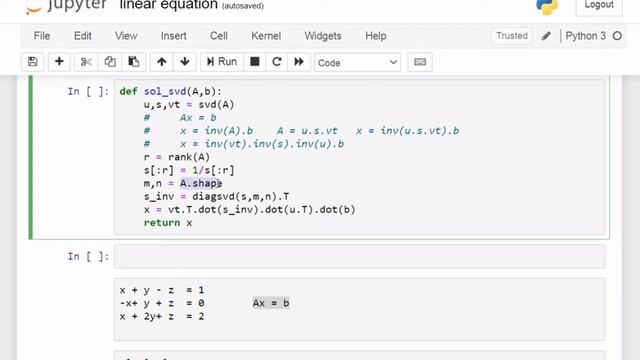Paste cells below icon
This screenshot has height=360, width=640.
(x=133, y=62)
